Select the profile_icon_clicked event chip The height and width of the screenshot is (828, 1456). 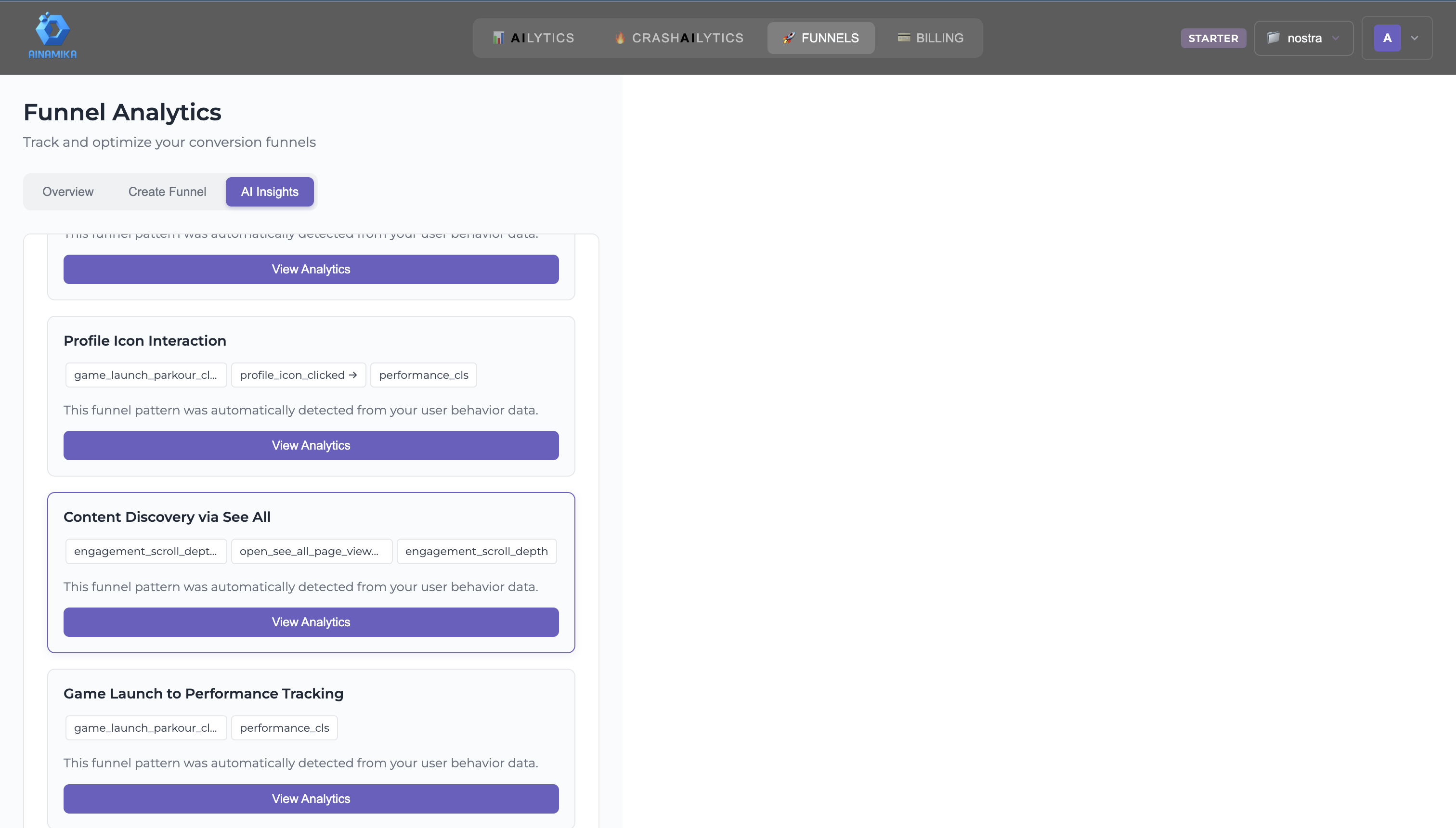pos(298,375)
